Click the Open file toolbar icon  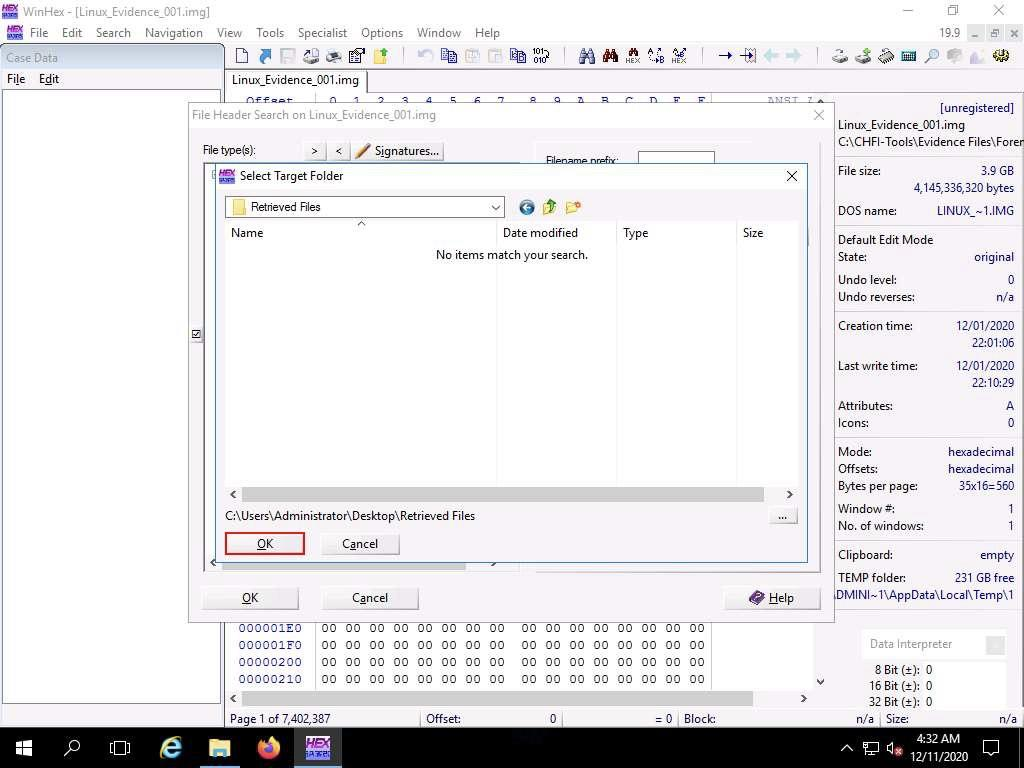click(x=265, y=56)
